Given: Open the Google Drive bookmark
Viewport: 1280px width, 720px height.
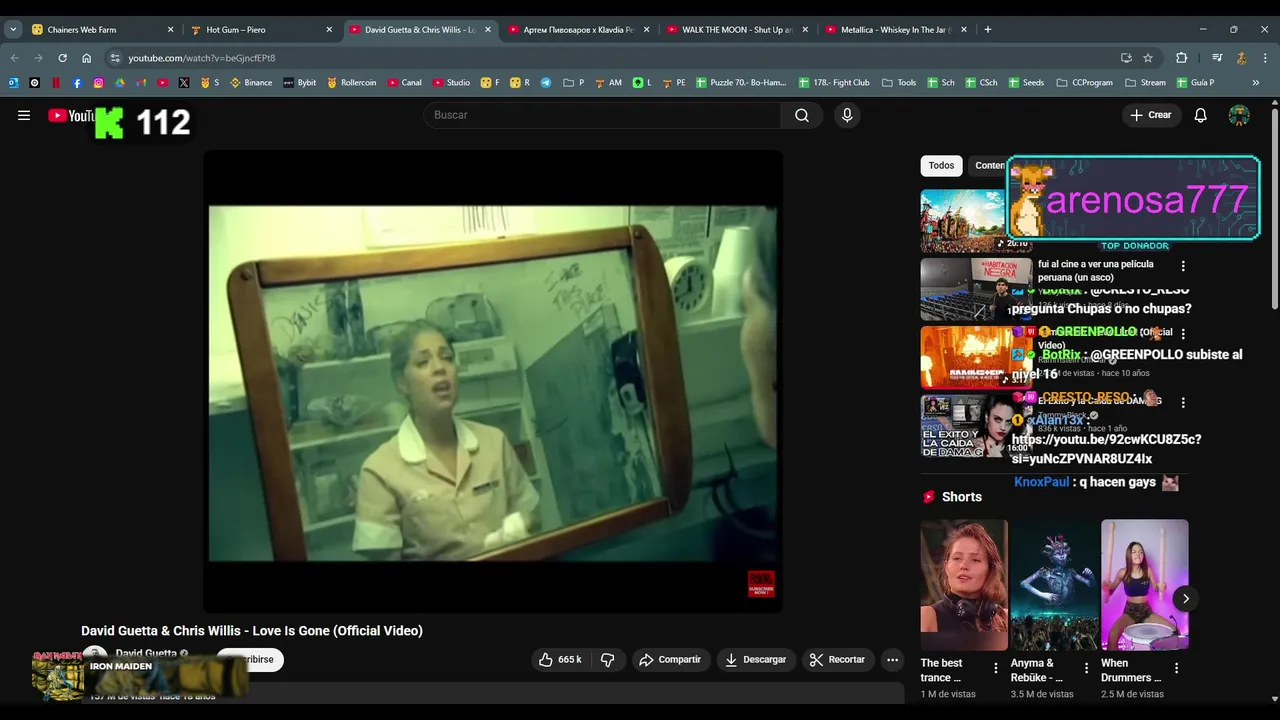Looking at the screenshot, I should tap(120, 83).
